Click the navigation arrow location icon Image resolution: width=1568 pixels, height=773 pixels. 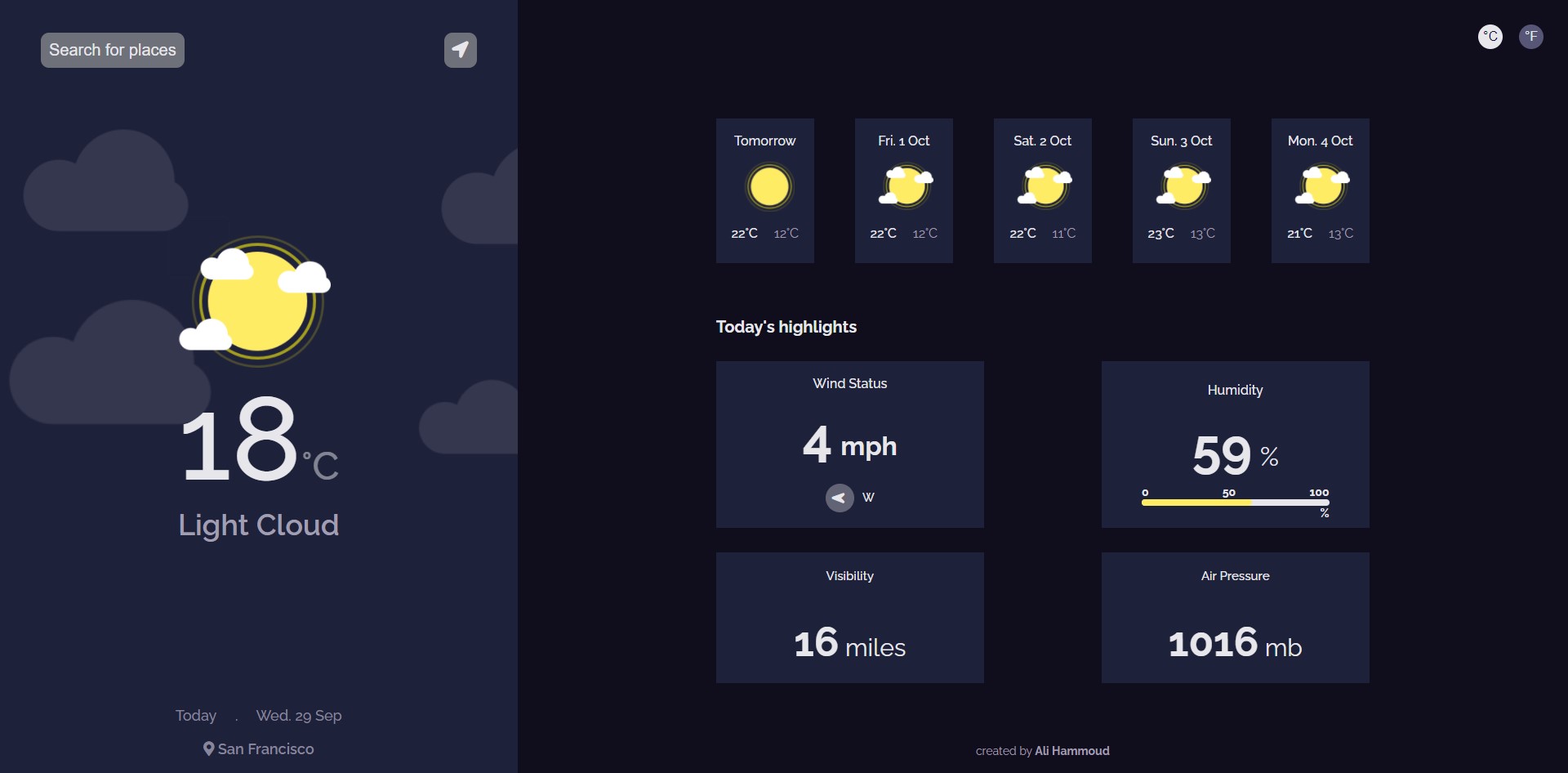[x=460, y=50]
